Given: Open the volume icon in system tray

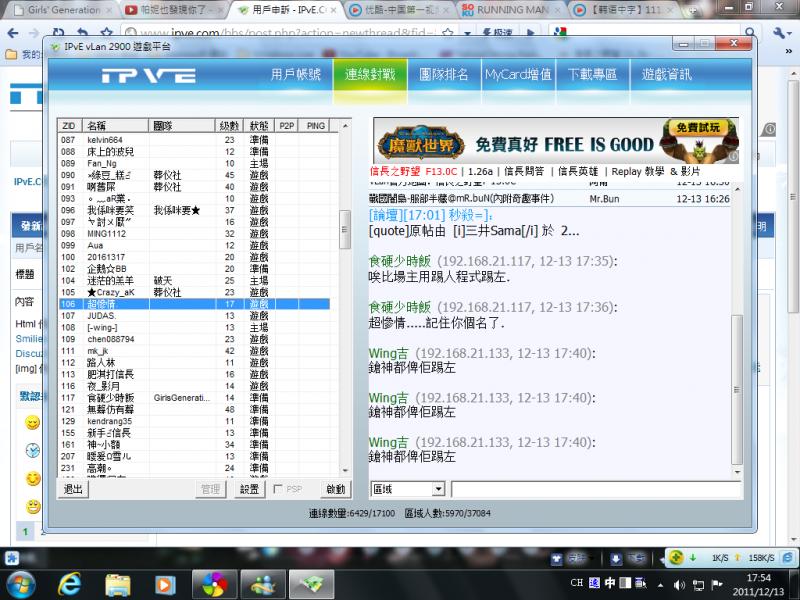Looking at the screenshot, I should (679, 584).
